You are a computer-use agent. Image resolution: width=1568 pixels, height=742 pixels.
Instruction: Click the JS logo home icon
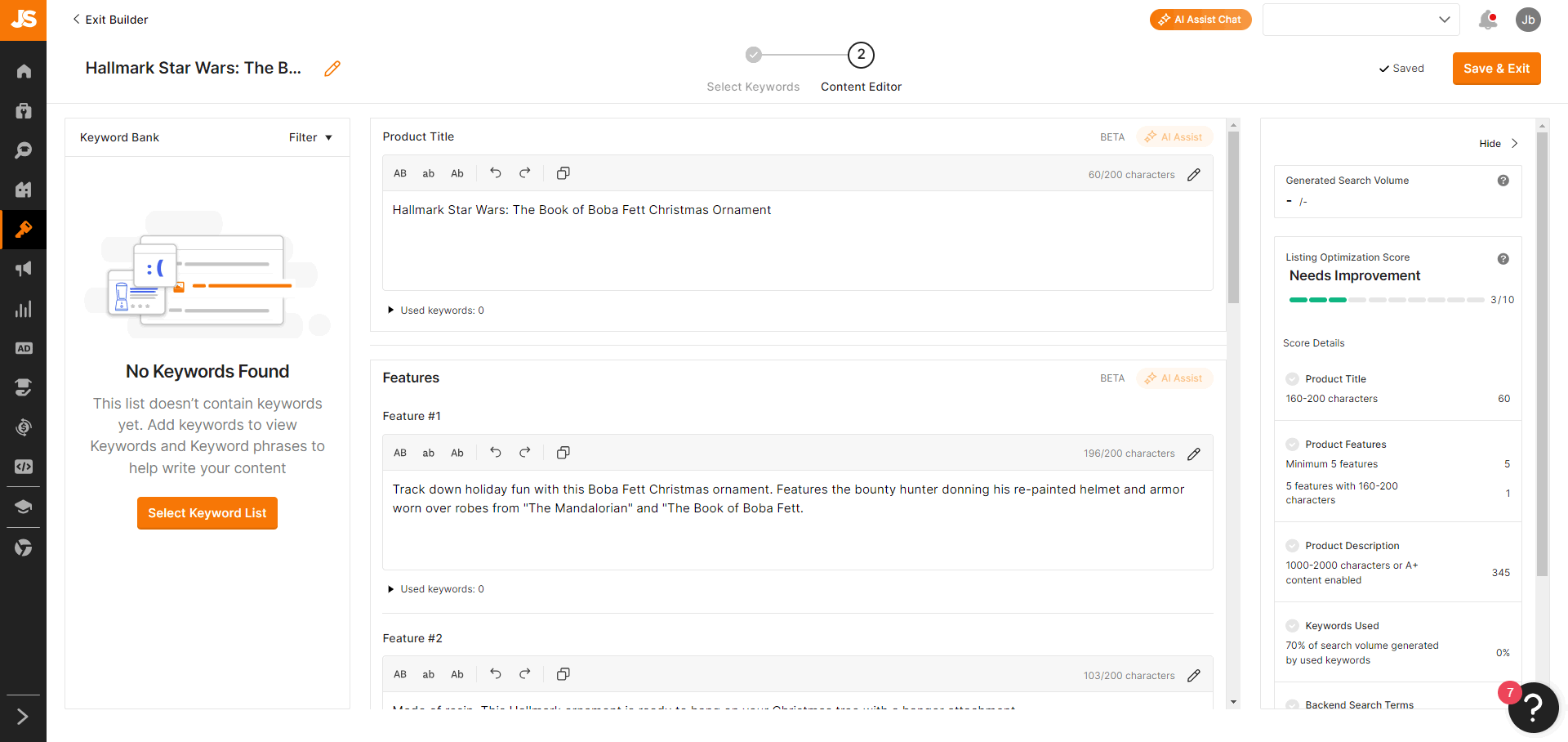(x=23, y=20)
